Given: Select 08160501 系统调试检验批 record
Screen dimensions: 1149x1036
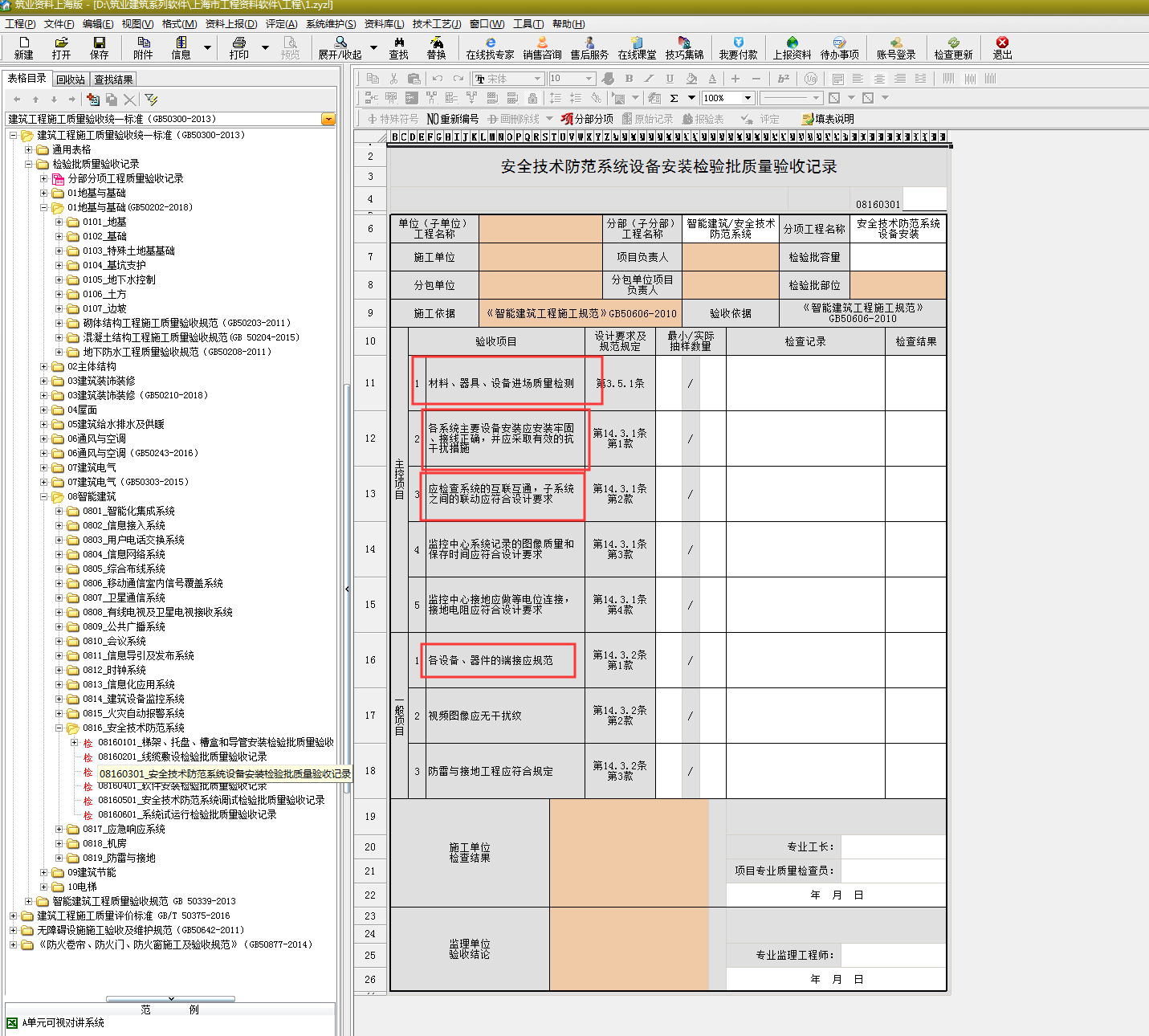Looking at the screenshot, I should point(211,800).
